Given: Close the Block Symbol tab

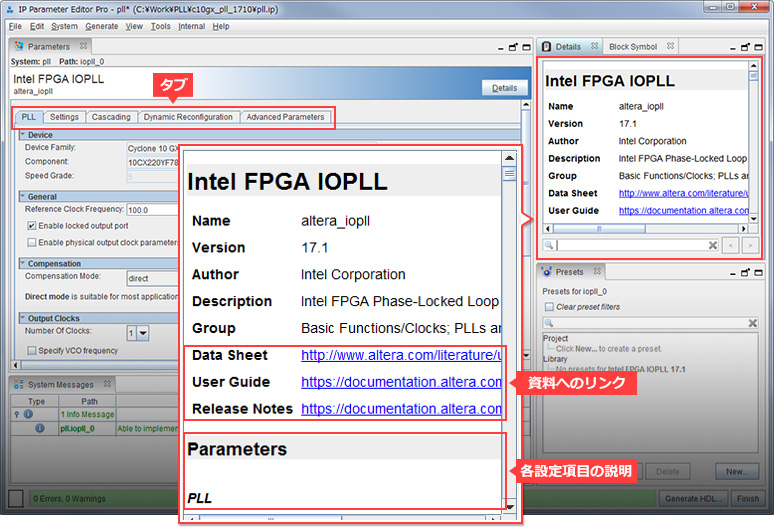Looking at the screenshot, I should click(670, 46).
